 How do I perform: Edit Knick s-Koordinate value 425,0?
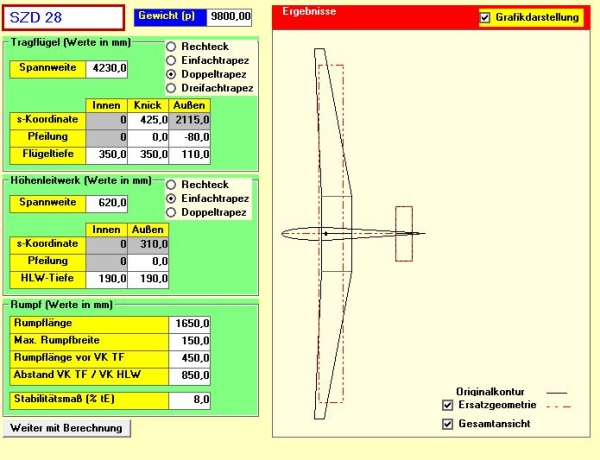pyautogui.click(x=148, y=120)
